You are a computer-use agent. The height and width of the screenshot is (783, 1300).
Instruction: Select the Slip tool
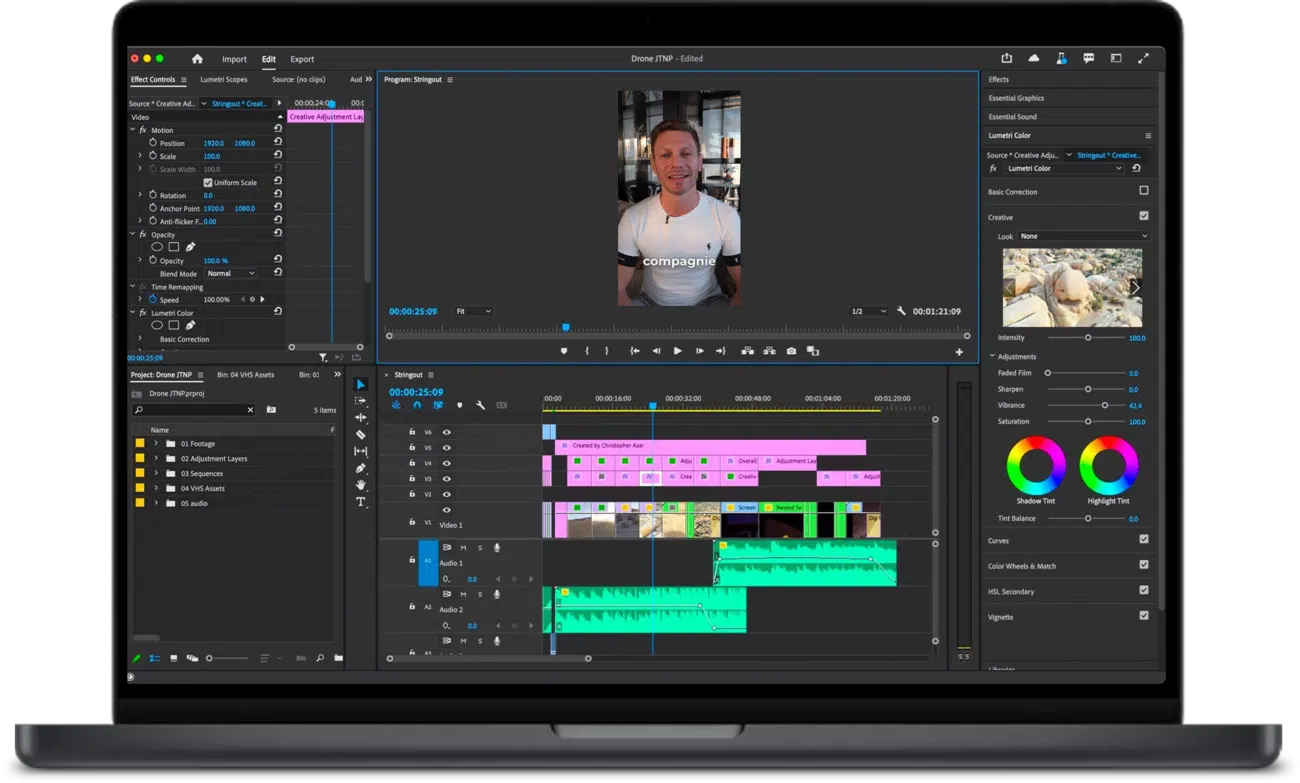click(x=361, y=451)
